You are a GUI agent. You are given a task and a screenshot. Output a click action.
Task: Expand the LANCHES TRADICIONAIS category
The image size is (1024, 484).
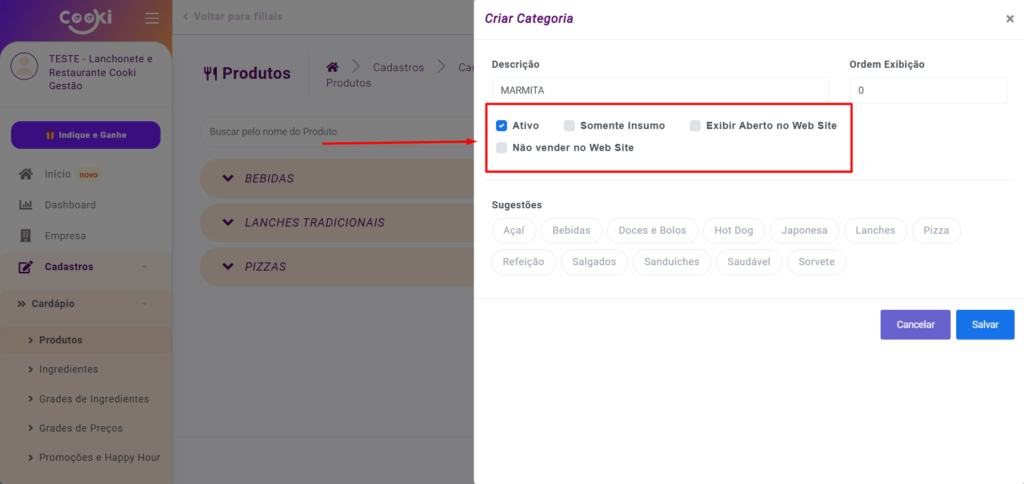click(x=227, y=223)
